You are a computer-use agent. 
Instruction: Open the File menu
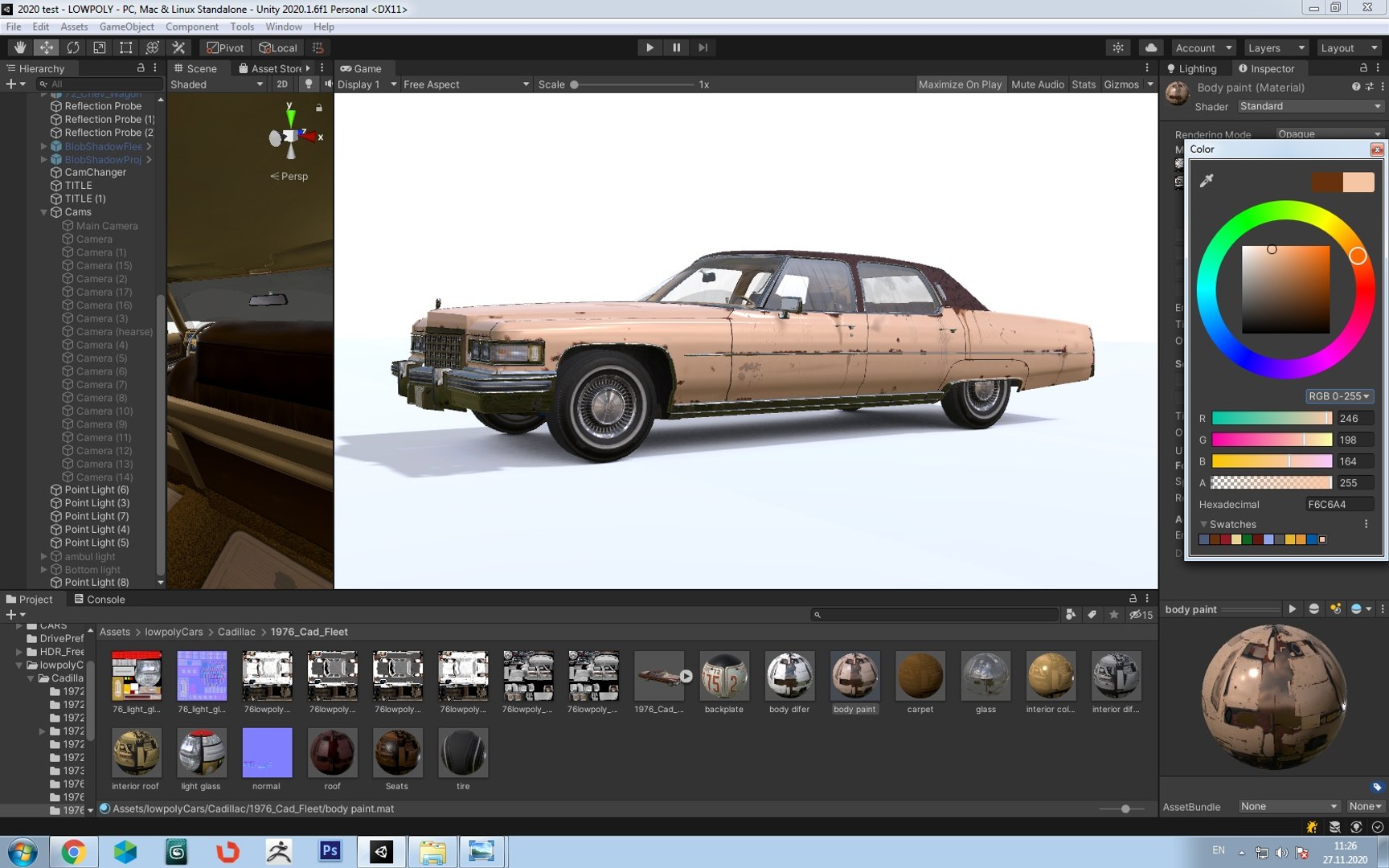[14, 27]
